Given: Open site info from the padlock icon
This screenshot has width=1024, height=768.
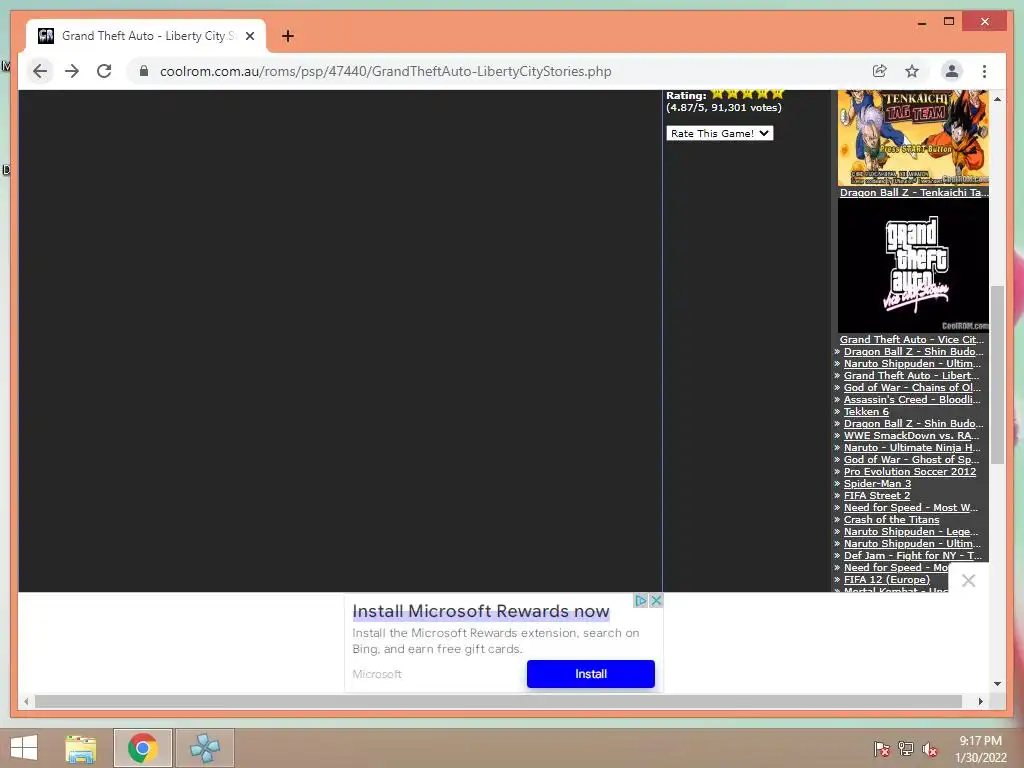Looking at the screenshot, I should click(144, 71).
